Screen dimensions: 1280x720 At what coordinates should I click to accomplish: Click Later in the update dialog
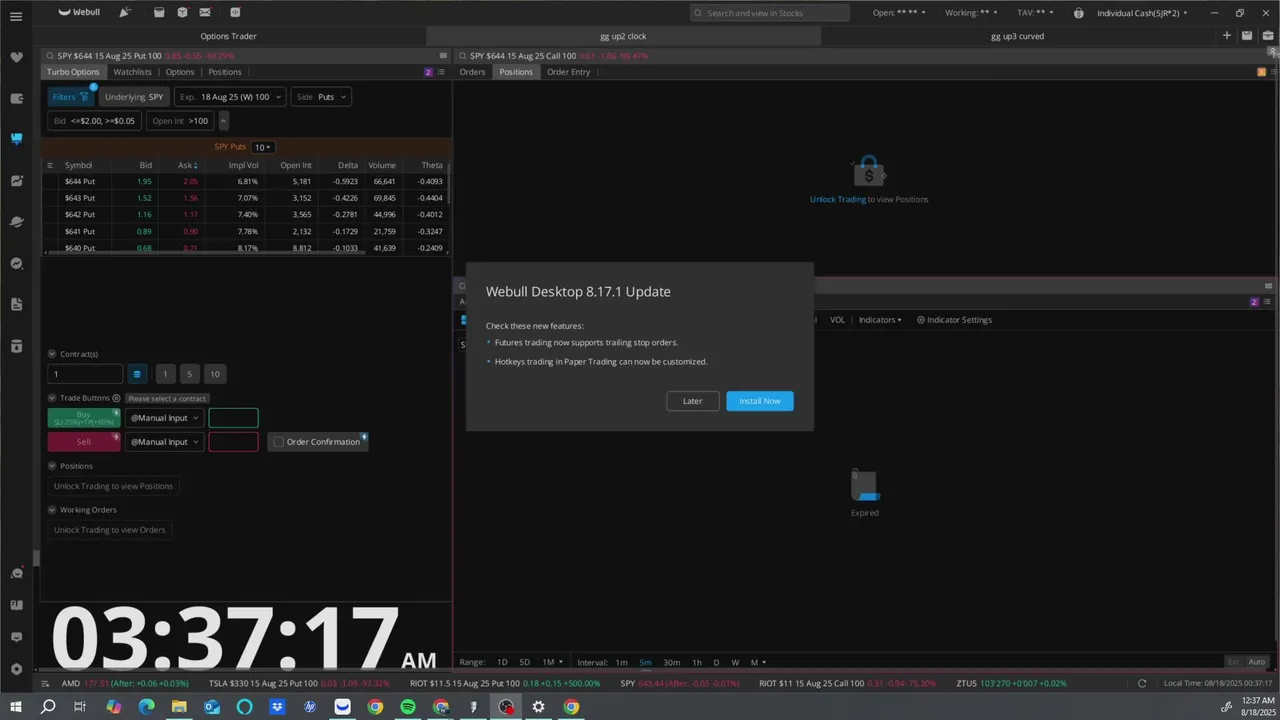point(693,401)
